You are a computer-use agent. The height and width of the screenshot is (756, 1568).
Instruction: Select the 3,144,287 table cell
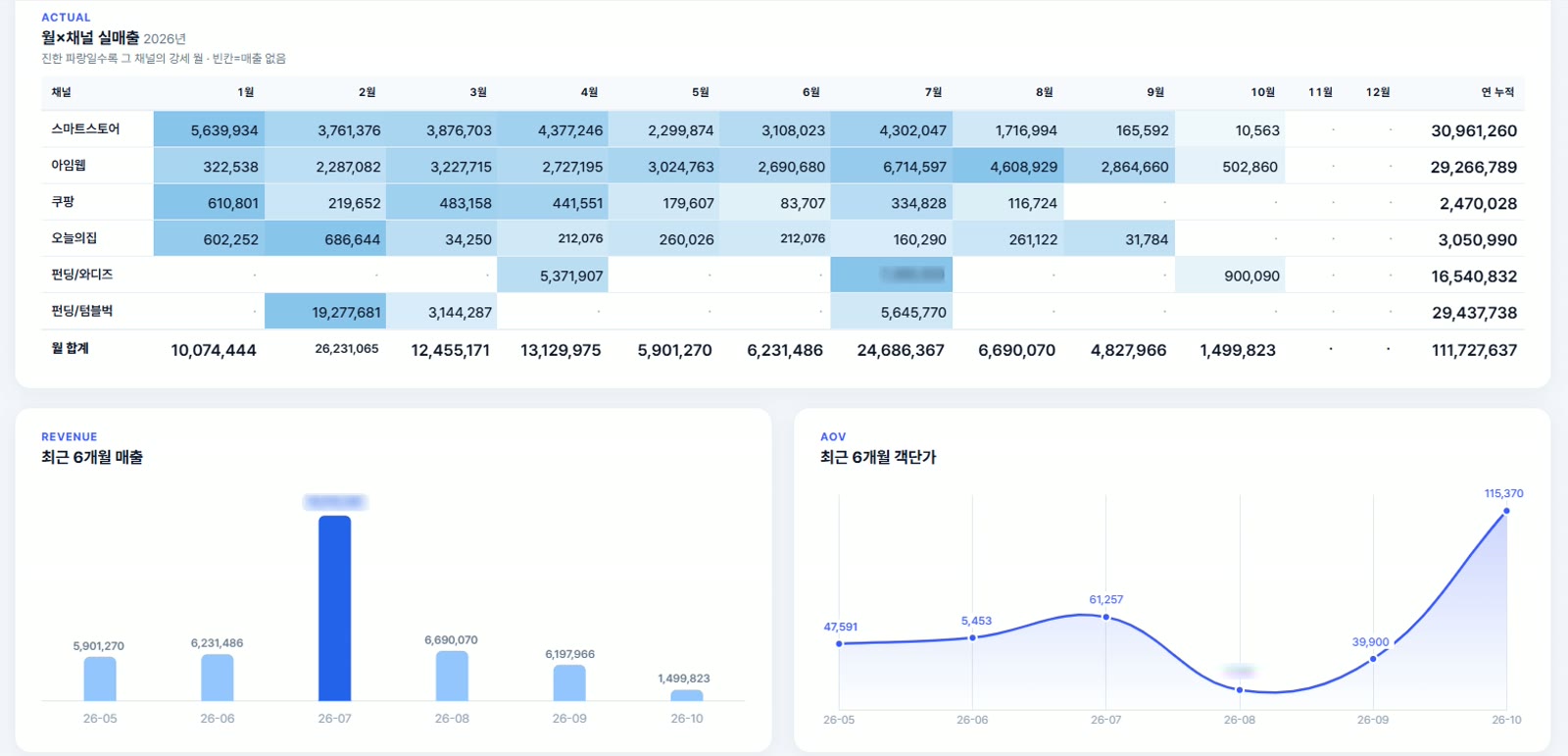(442, 311)
